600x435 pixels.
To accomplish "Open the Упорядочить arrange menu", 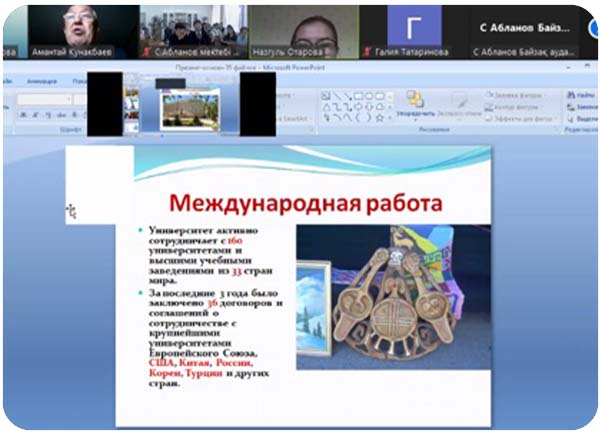I will 415,104.
